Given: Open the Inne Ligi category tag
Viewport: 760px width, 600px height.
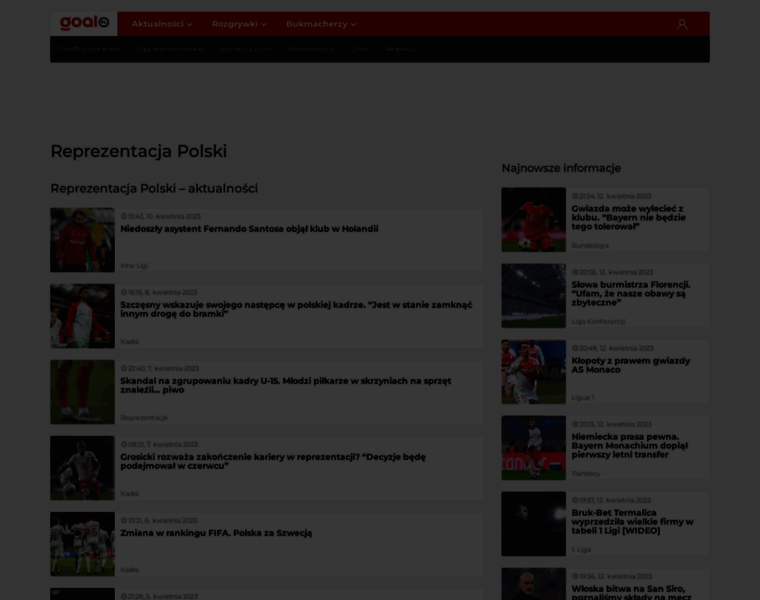Looking at the screenshot, I should 134,266.
